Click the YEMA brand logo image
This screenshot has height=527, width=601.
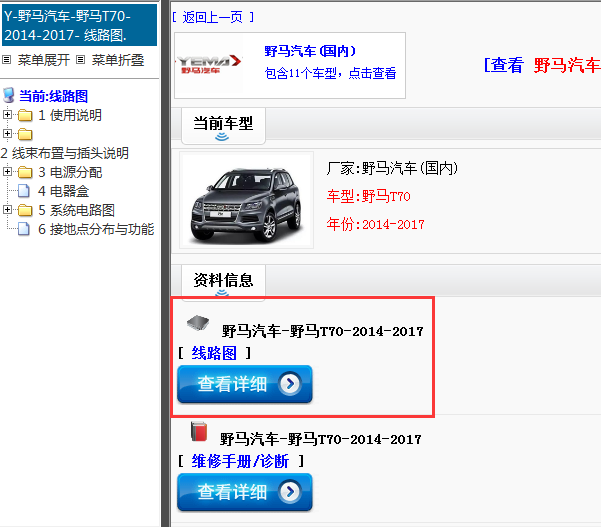[x=209, y=64]
